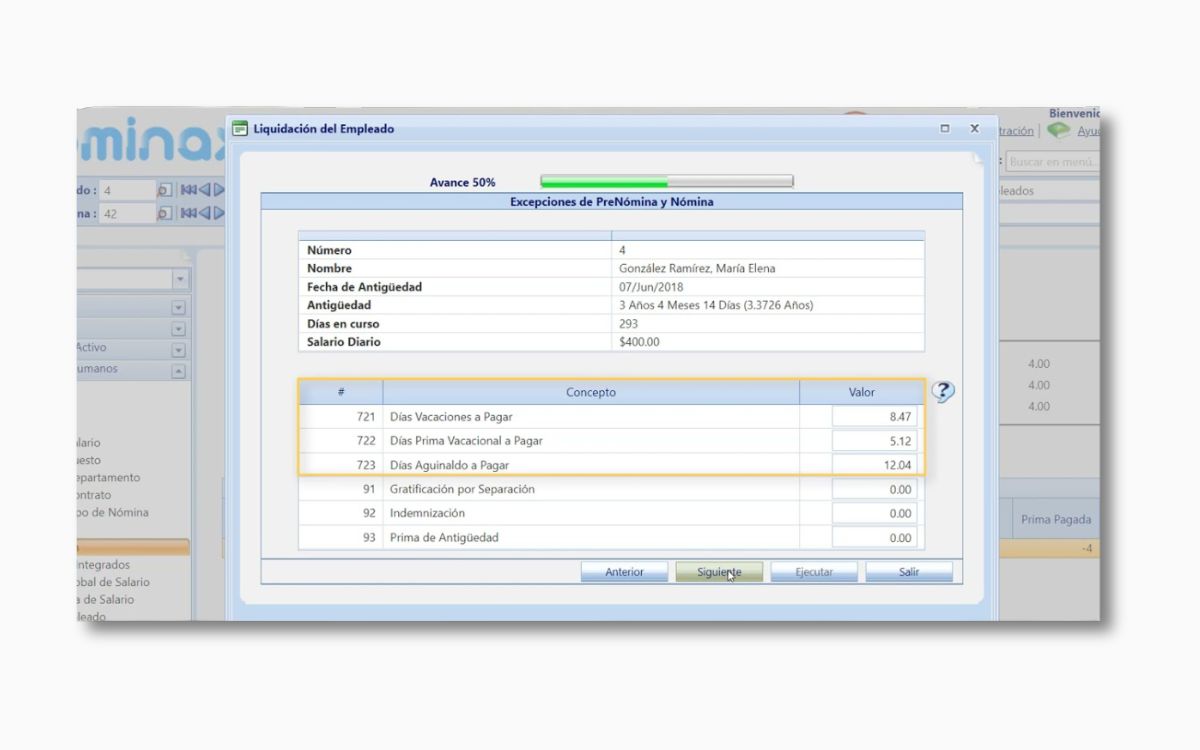The image size is (1200, 750).
Task: Go to first record in second navigation row
Action: [x=187, y=213]
